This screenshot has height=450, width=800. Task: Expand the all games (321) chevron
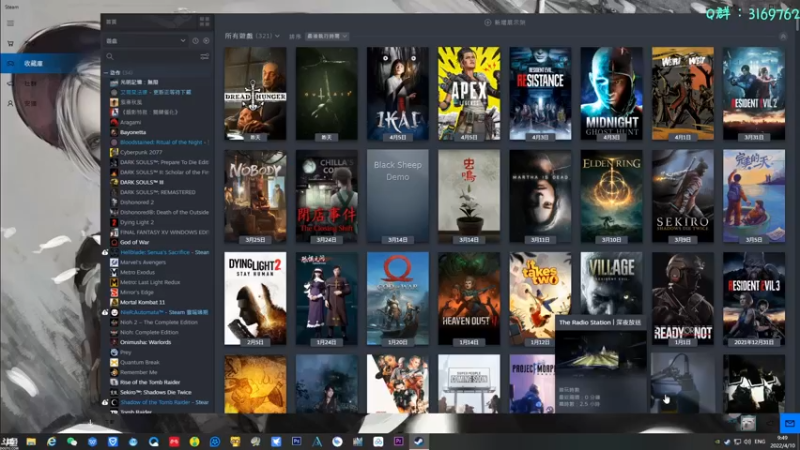(x=277, y=36)
